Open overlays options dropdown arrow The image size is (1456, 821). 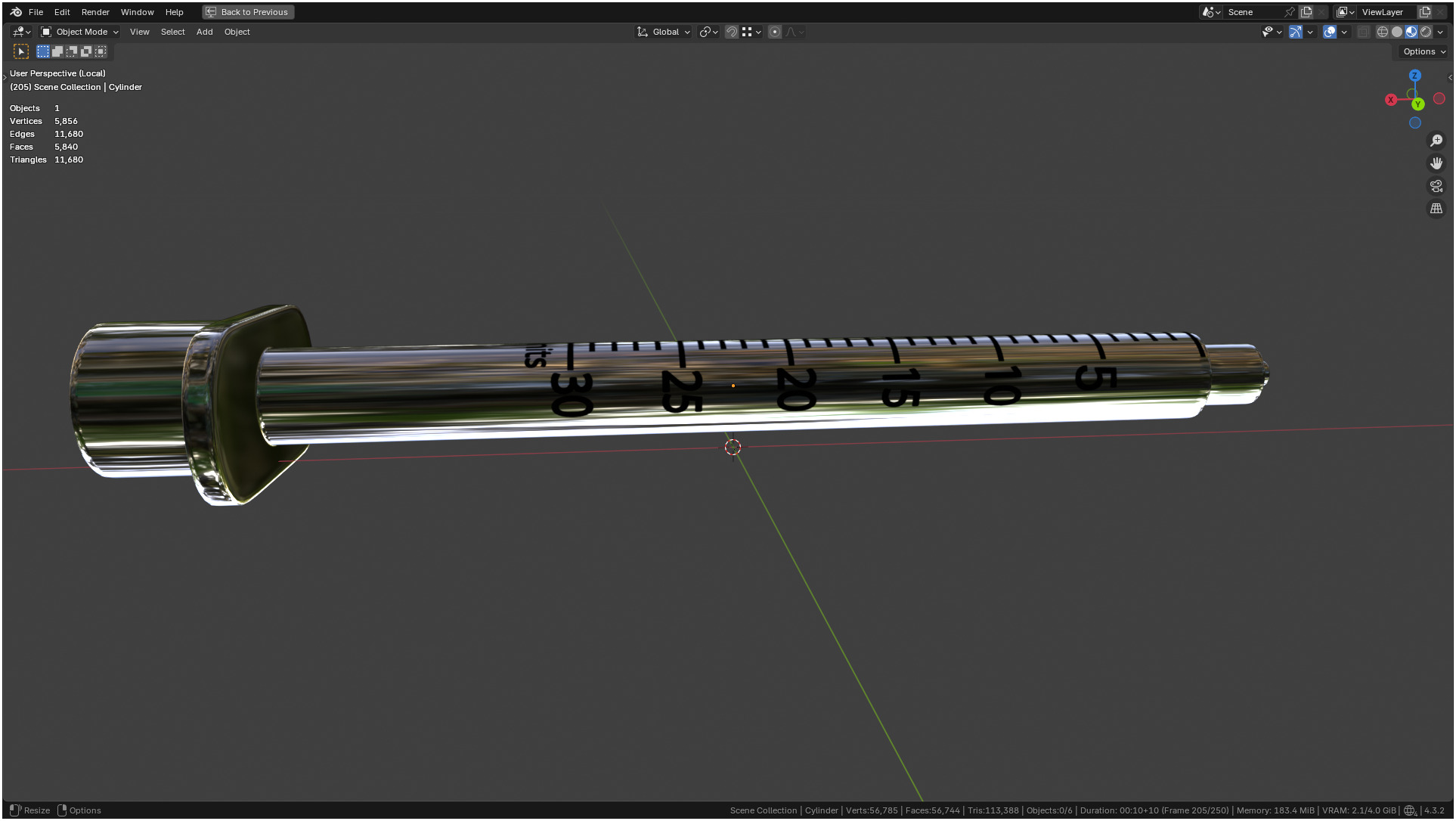pyautogui.click(x=1344, y=32)
